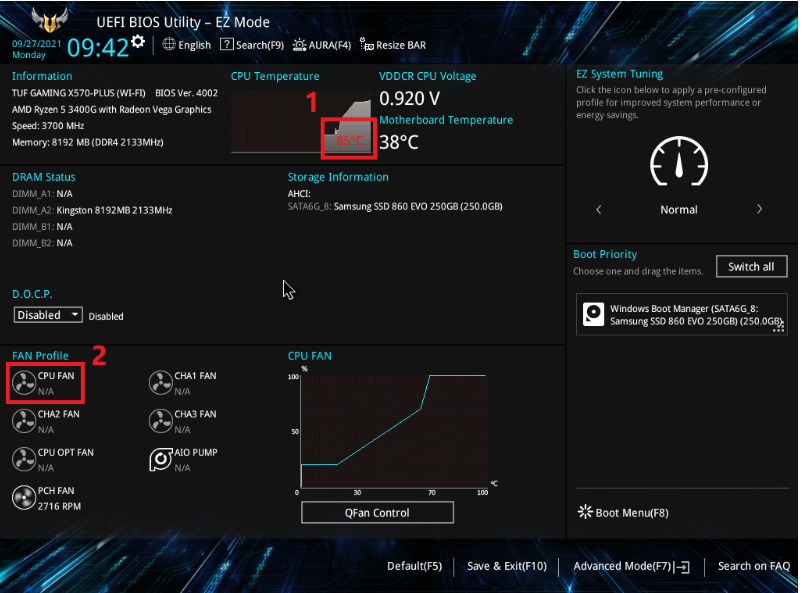Click the CHA3 FAN icon
804x593 pixels.
[160, 421]
